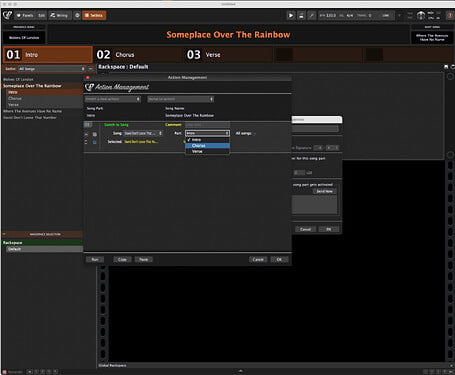The width and height of the screenshot is (455, 375).
Task: Click the Gig Performer logo icon
Action: click(x=7, y=15)
